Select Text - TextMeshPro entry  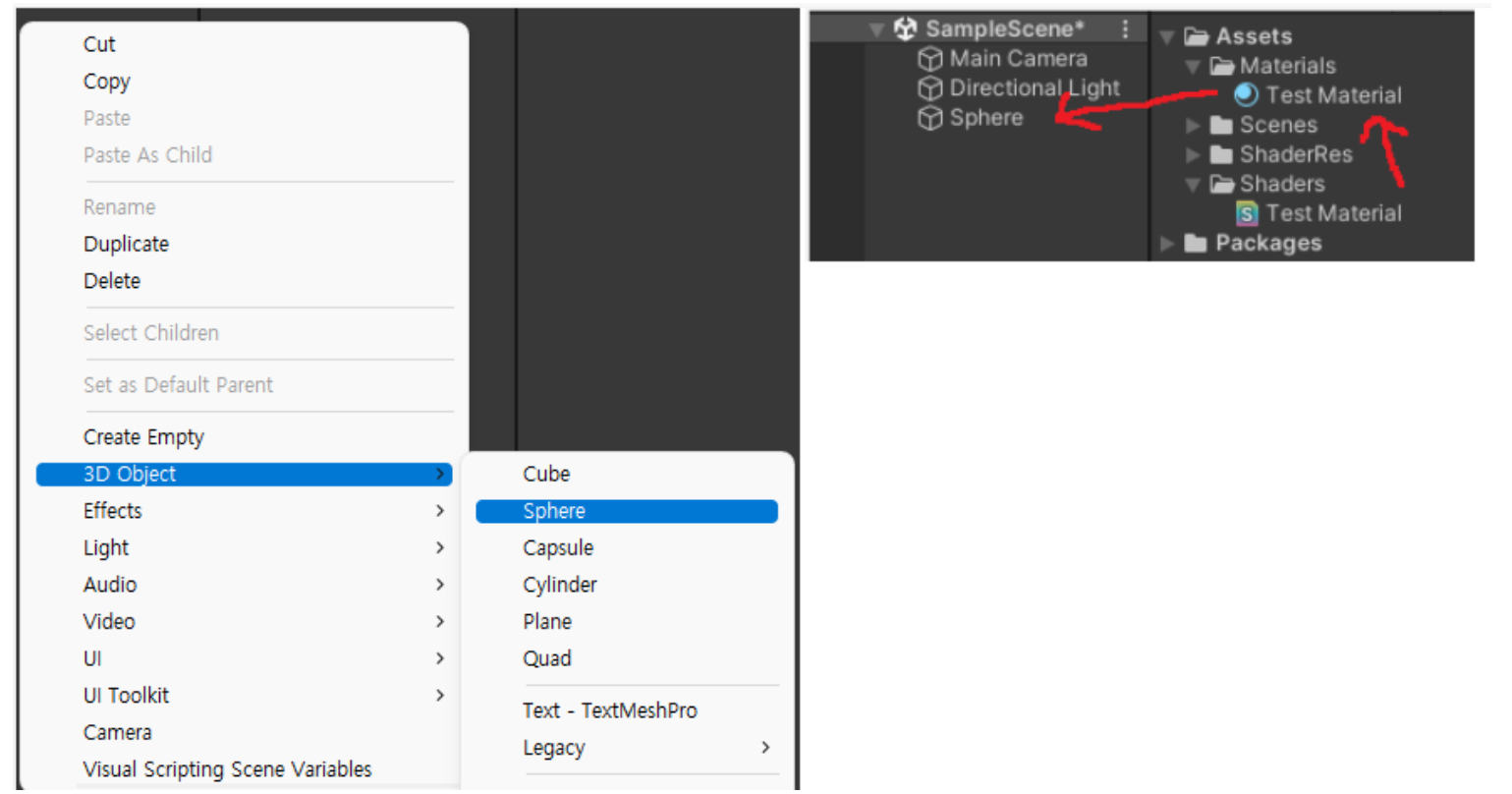point(610,710)
